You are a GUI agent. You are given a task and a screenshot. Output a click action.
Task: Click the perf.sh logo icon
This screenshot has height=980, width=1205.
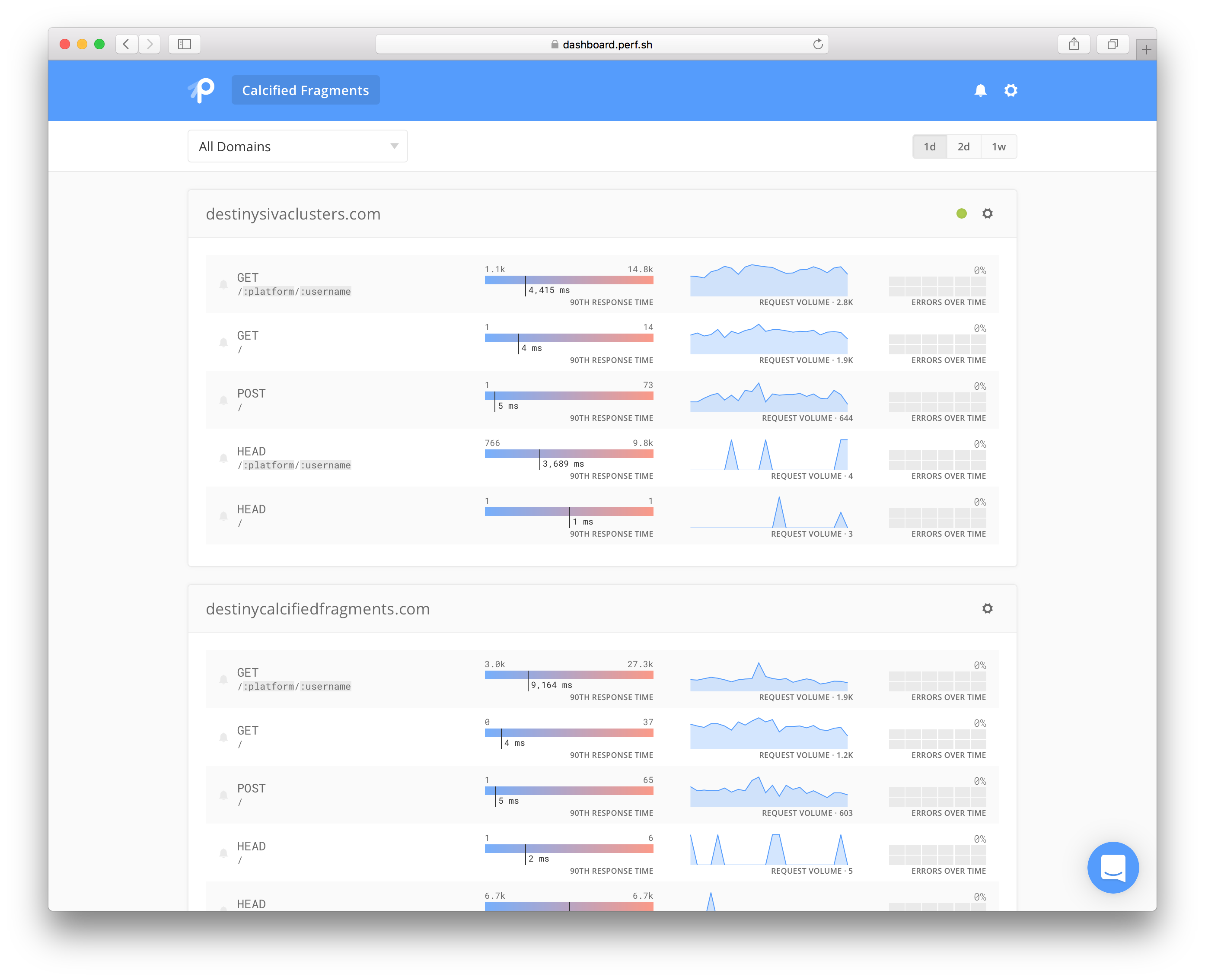click(201, 90)
